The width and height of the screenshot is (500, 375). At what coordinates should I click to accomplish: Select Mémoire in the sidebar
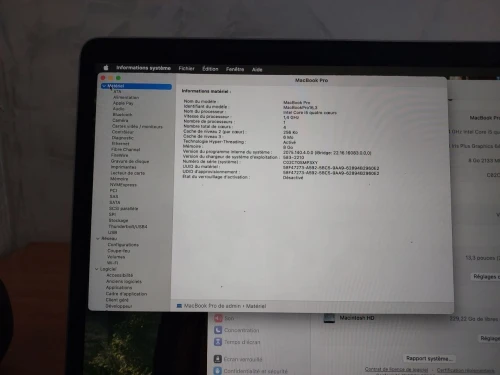click(119, 179)
